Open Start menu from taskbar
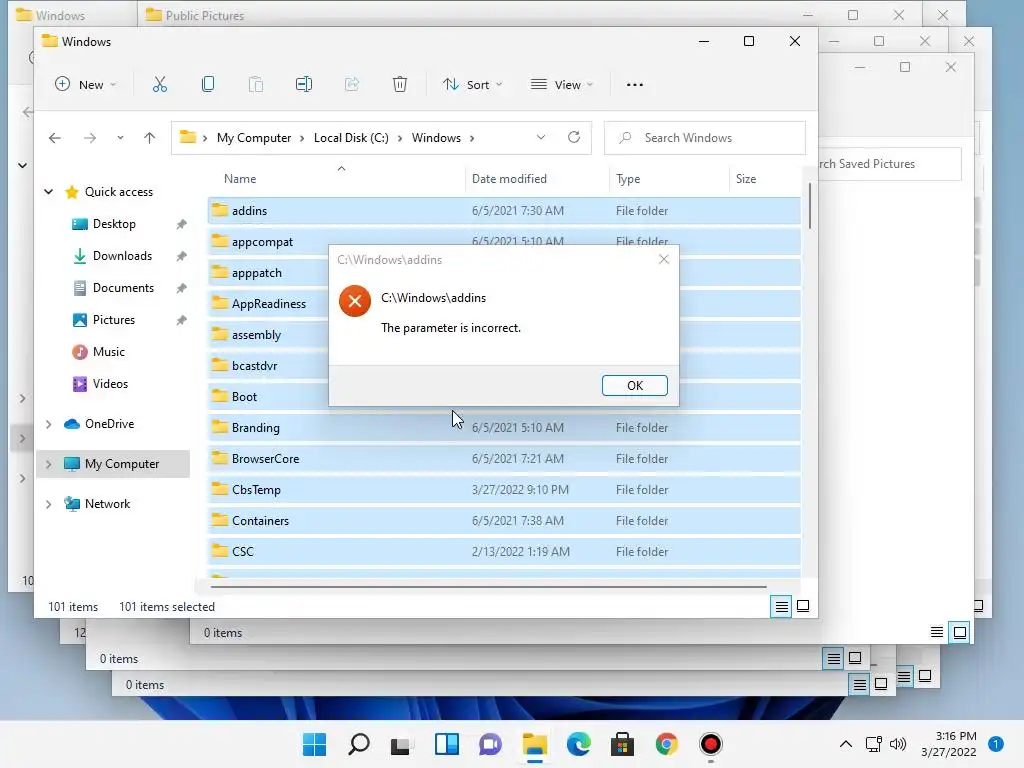Viewport: 1024px width, 768px height. tap(315, 744)
